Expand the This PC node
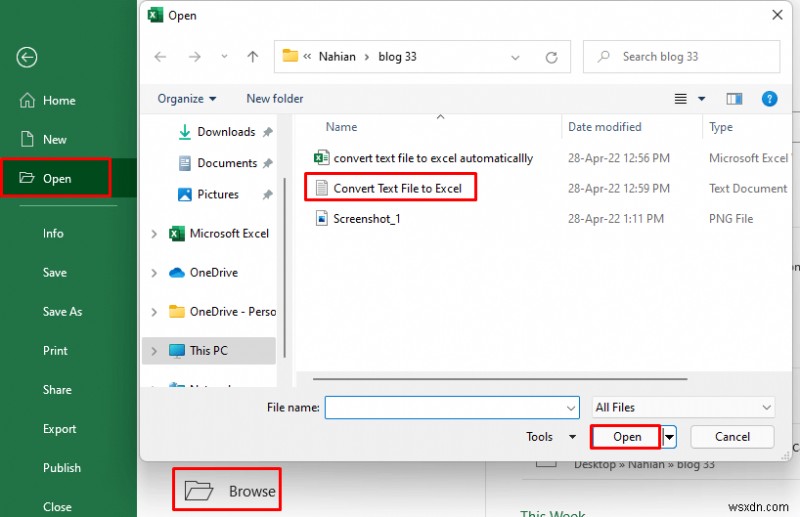This screenshot has height=517, width=800. tap(154, 351)
